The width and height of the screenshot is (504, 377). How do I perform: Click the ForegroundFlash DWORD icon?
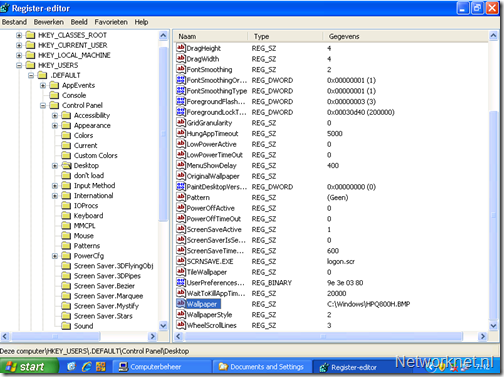[180, 101]
